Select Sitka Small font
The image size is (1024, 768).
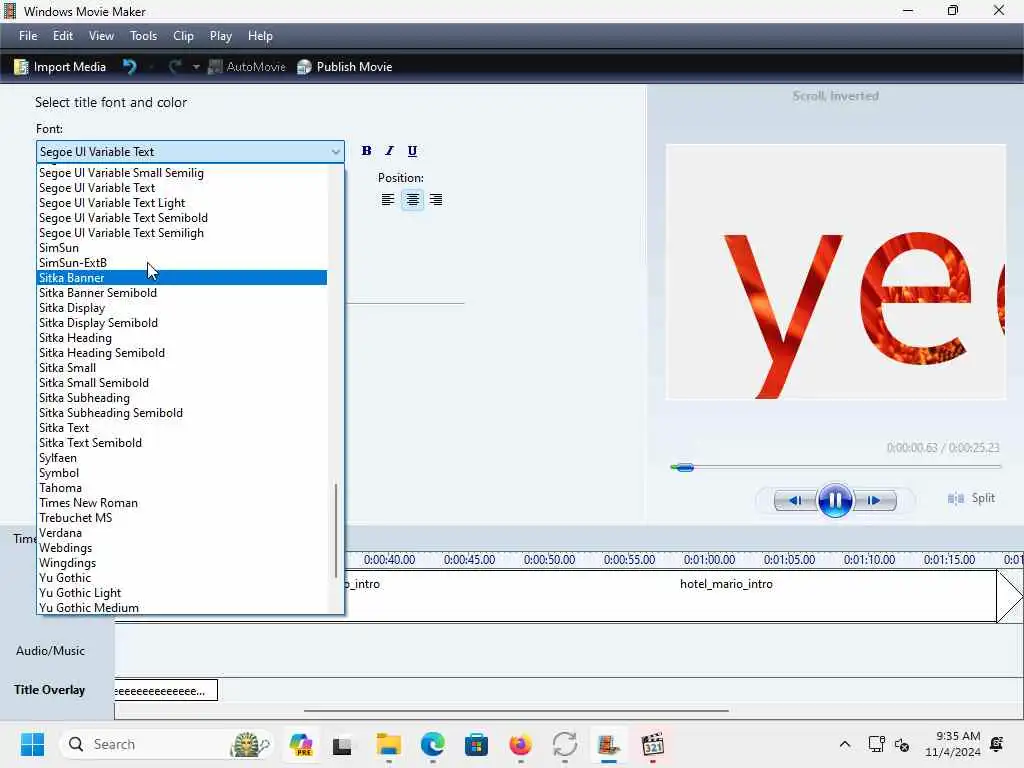coord(182,368)
